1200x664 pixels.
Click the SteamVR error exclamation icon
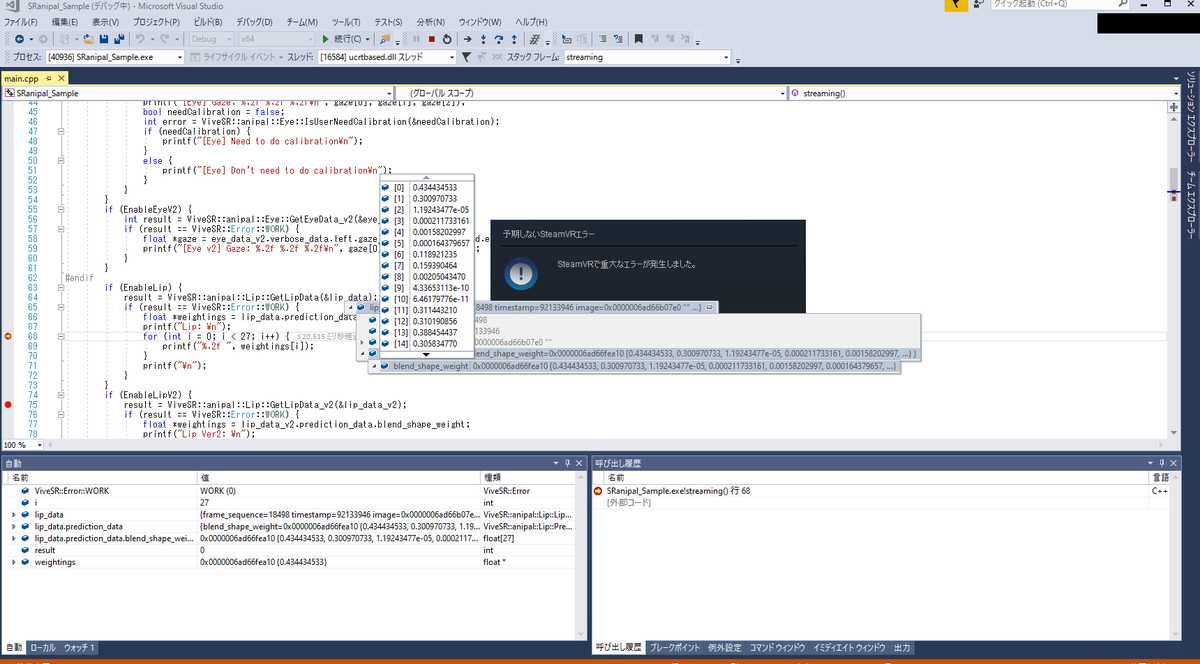click(x=520, y=274)
